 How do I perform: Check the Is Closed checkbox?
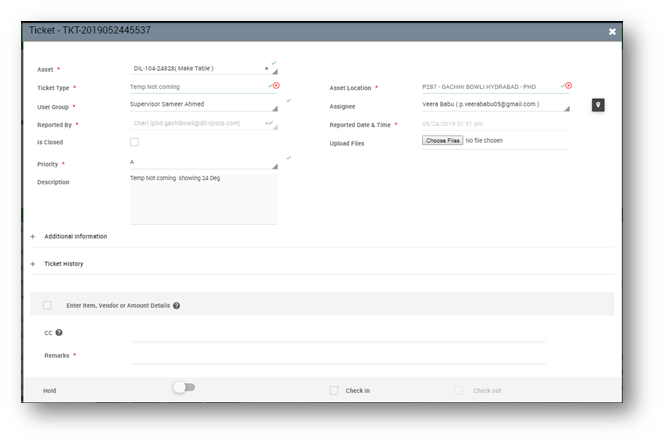tap(134, 142)
